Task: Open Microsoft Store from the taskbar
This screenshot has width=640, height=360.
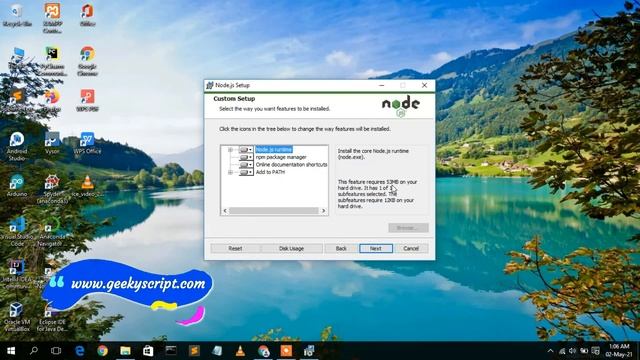Action: click(x=148, y=351)
